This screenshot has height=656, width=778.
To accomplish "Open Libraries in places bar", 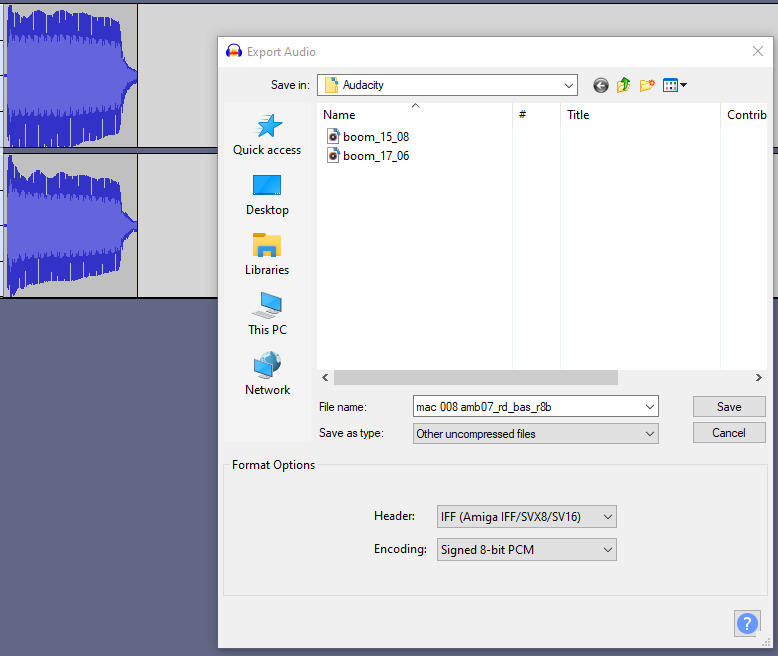I will [267, 255].
